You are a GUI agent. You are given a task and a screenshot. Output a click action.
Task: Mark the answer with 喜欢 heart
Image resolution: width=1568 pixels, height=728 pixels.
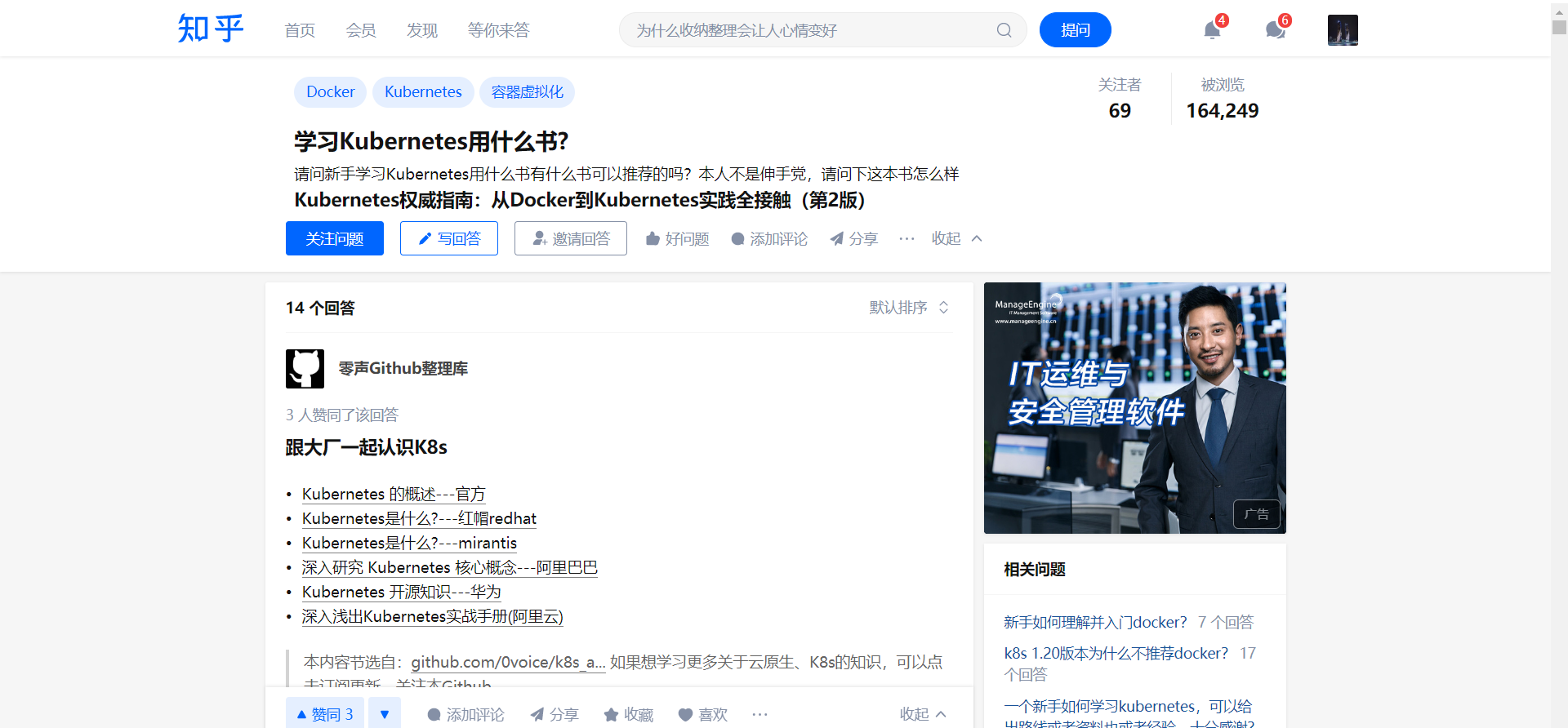(x=702, y=714)
